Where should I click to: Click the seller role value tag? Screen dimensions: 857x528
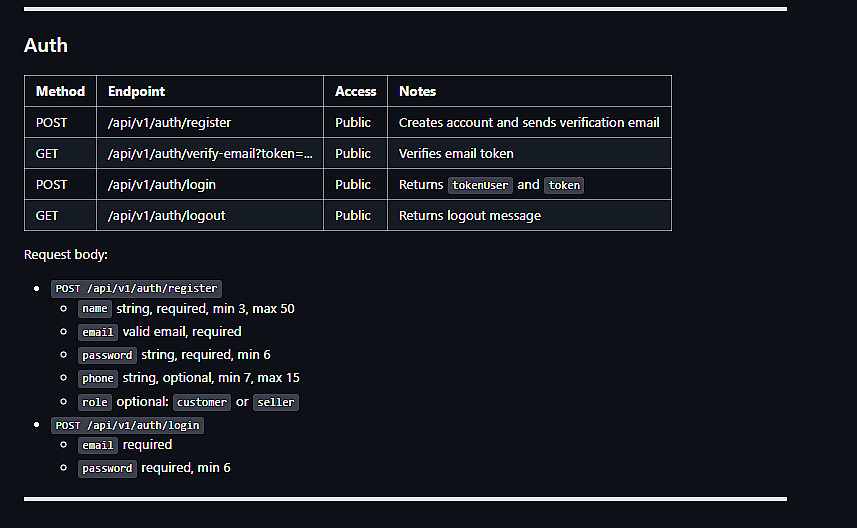tap(275, 402)
